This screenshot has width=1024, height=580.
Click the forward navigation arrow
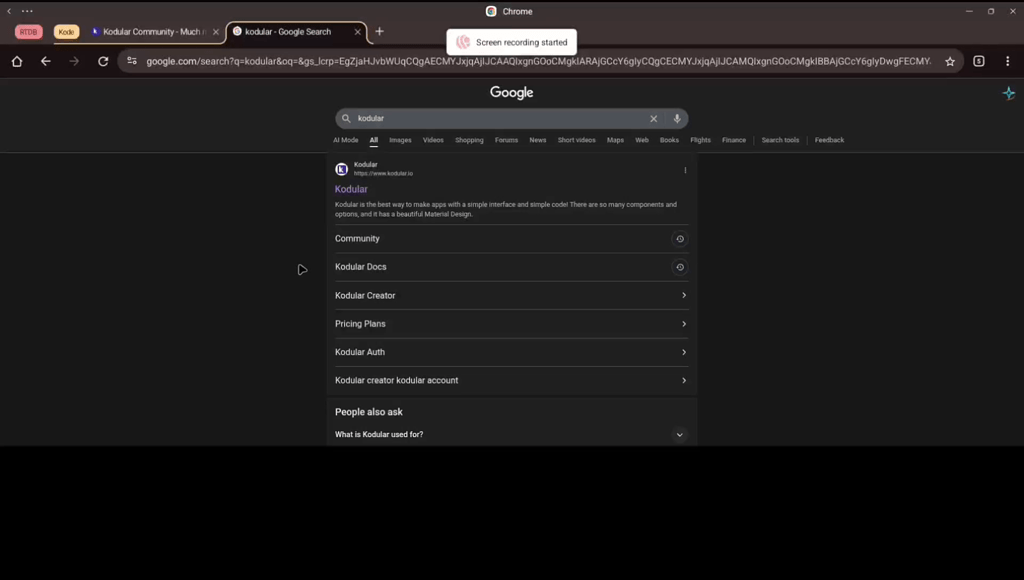point(74,61)
